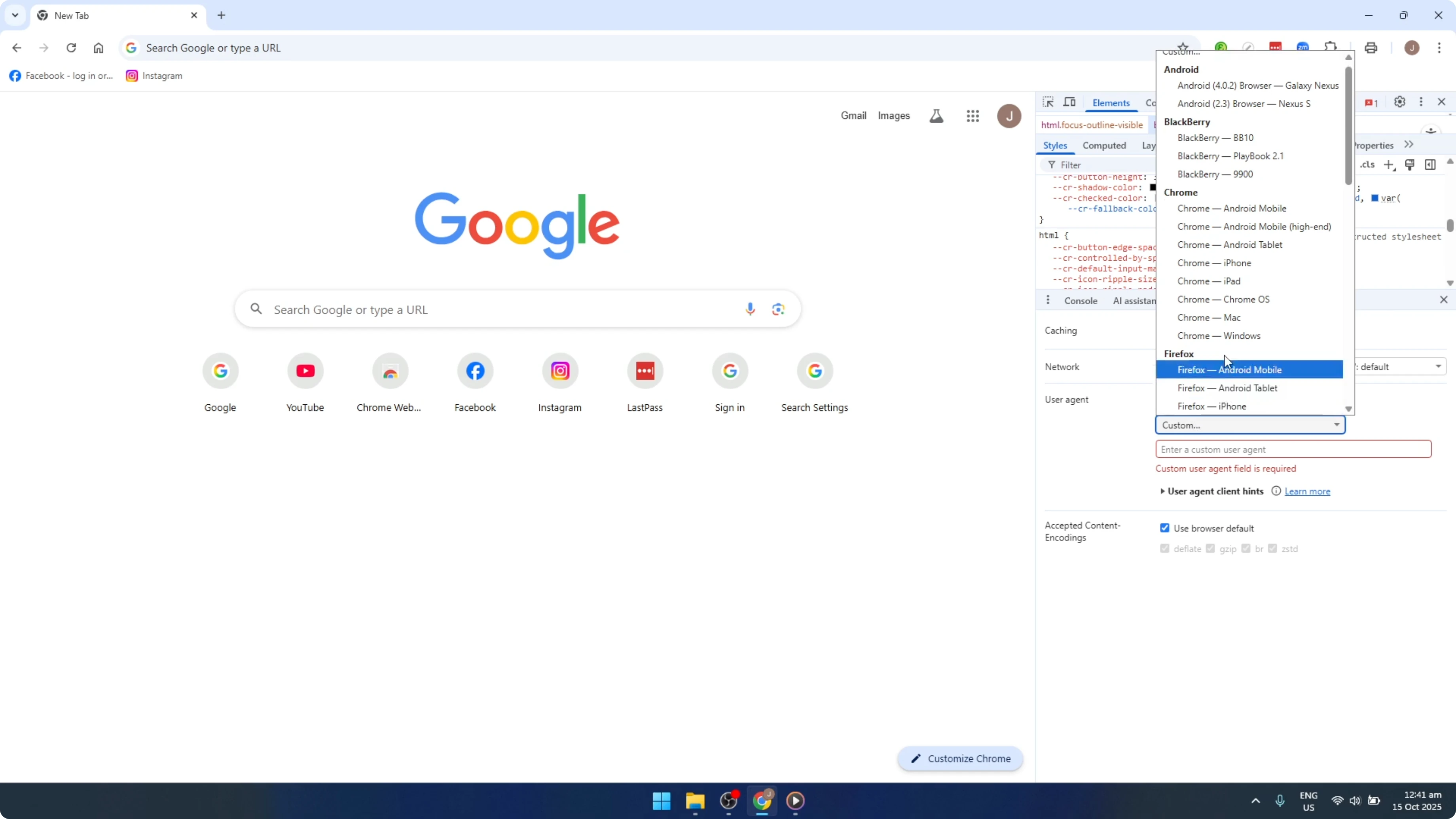1456x819 pixels.
Task: Open Google Lens image search
Action: click(778, 309)
